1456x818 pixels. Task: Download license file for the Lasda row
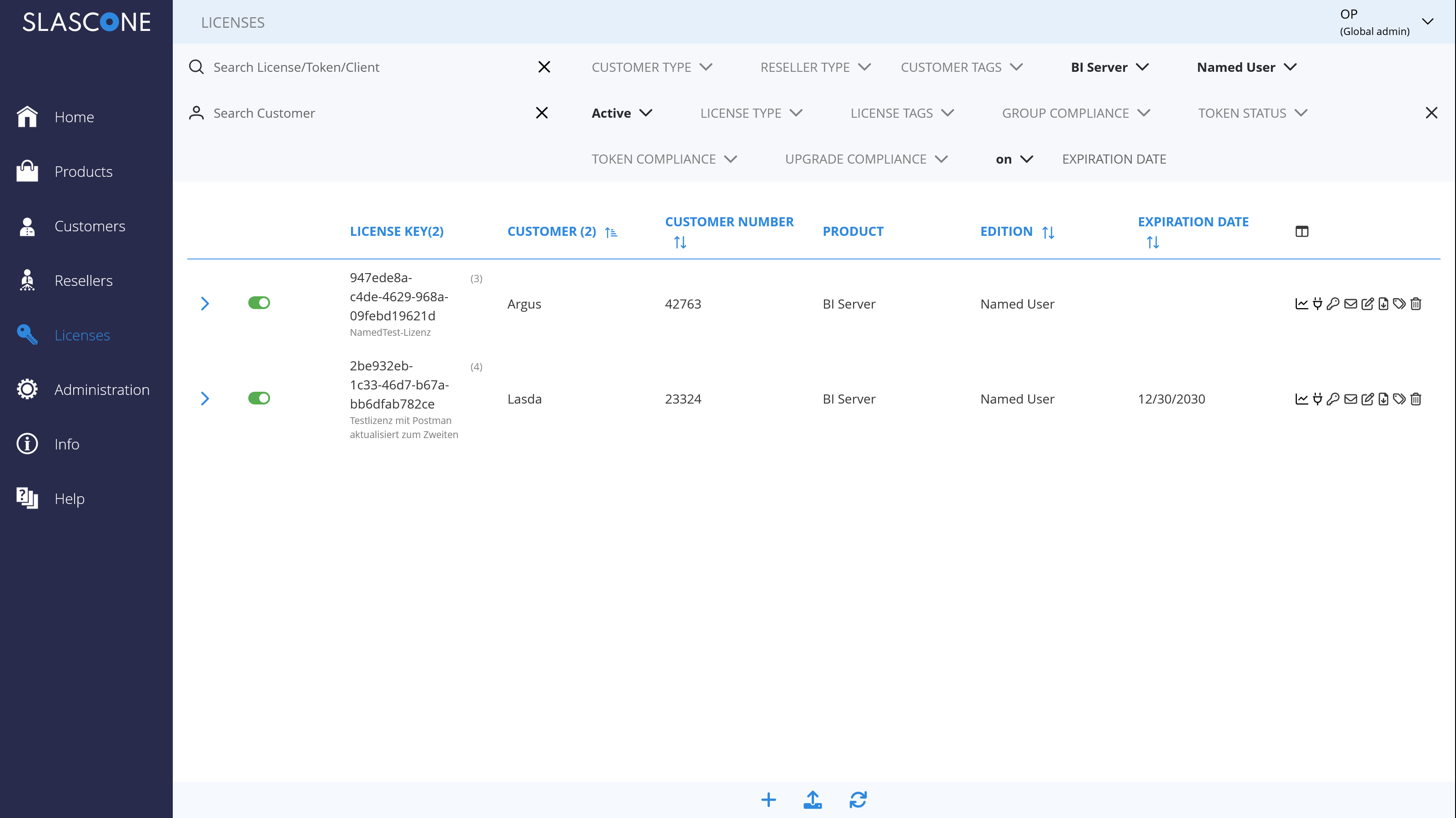point(1383,399)
